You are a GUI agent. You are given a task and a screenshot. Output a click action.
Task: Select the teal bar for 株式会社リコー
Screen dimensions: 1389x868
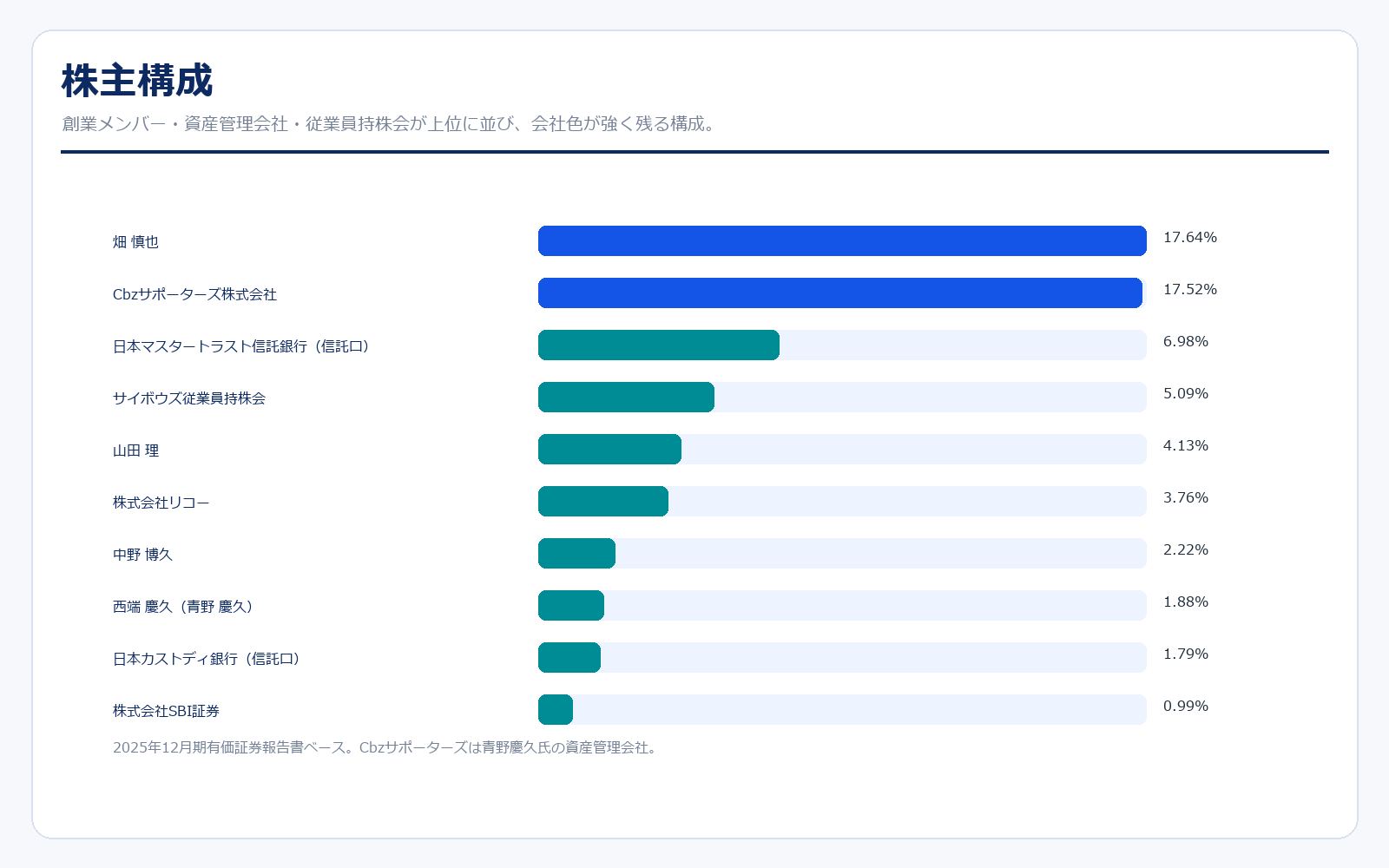point(603,502)
